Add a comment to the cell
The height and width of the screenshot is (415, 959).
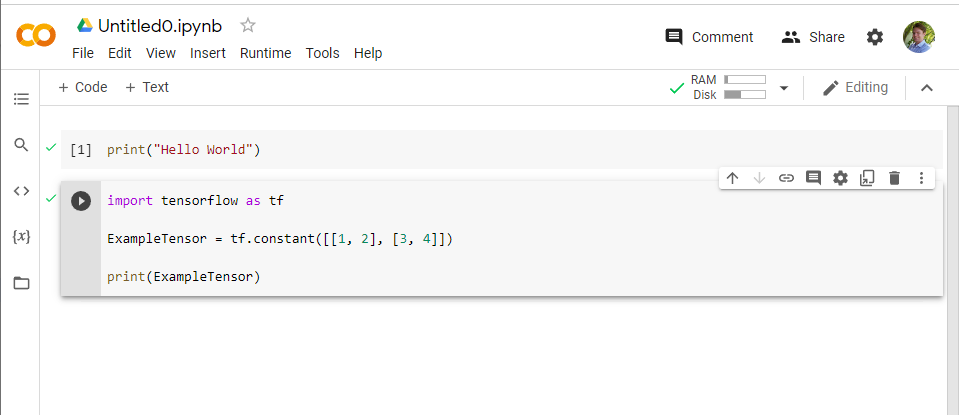tap(813, 178)
